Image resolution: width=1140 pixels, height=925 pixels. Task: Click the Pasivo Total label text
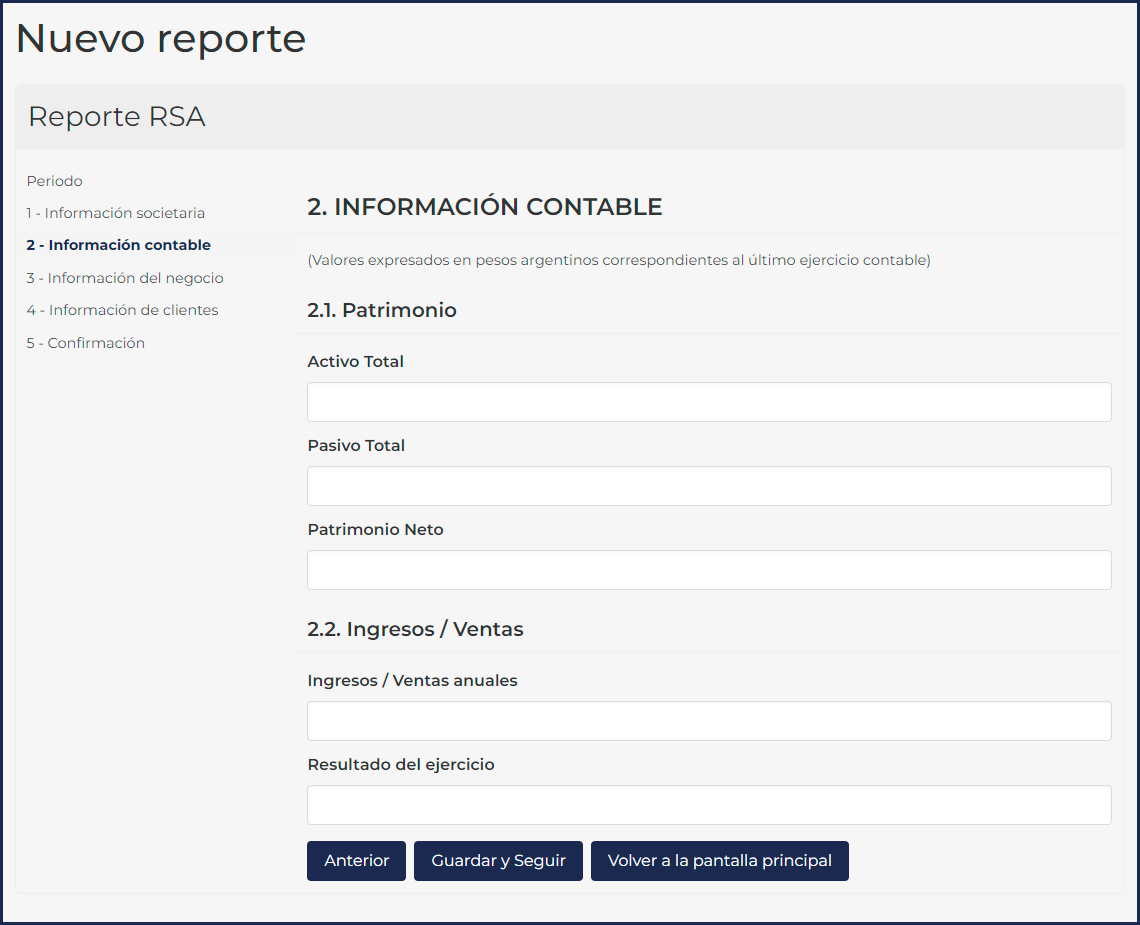click(x=356, y=446)
